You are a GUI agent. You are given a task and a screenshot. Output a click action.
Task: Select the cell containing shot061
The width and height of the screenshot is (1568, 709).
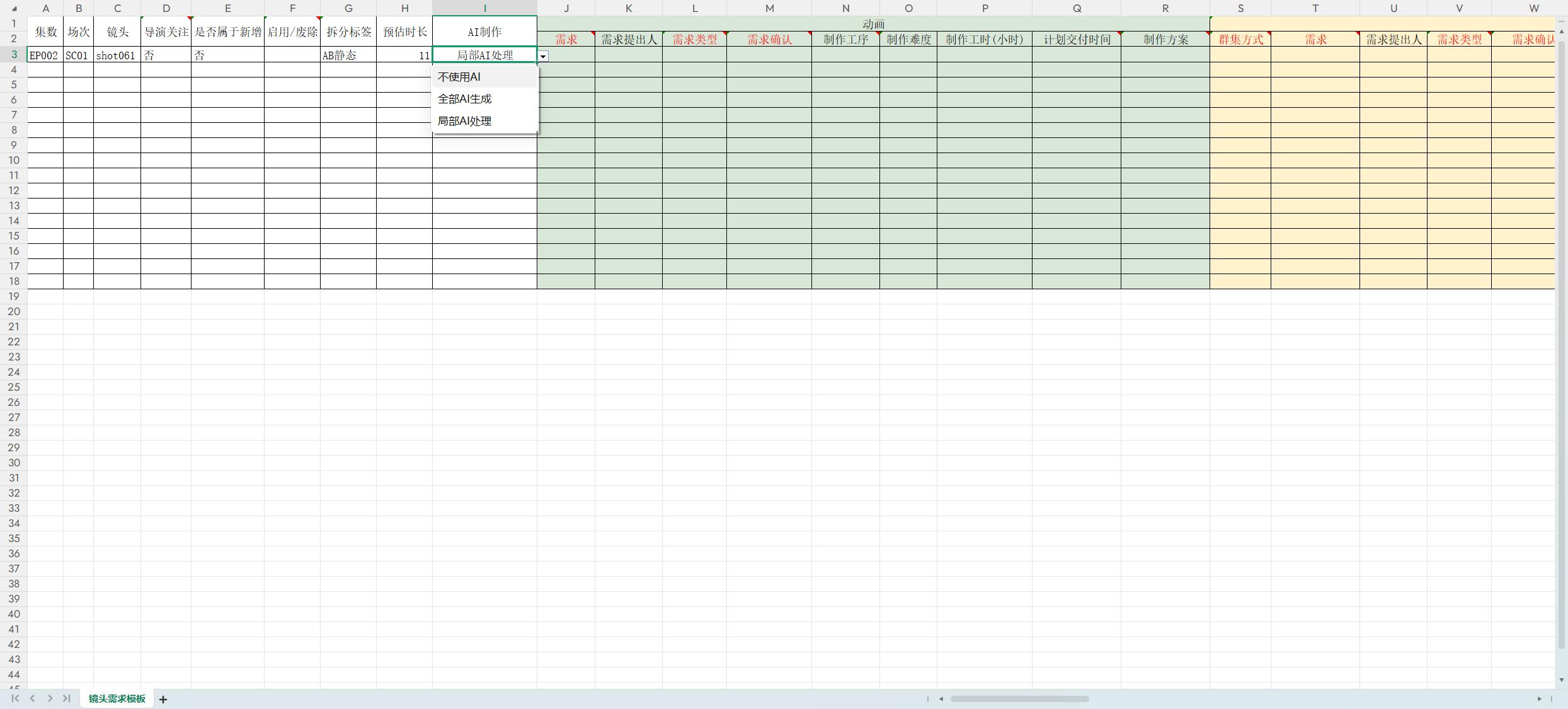pyautogui.click(x=117, y=55)
